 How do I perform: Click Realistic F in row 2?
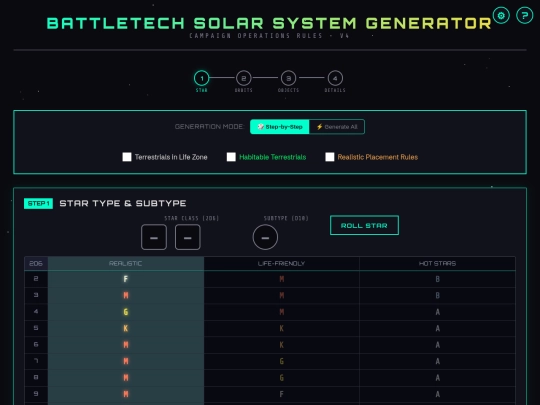tap(126, 279)
